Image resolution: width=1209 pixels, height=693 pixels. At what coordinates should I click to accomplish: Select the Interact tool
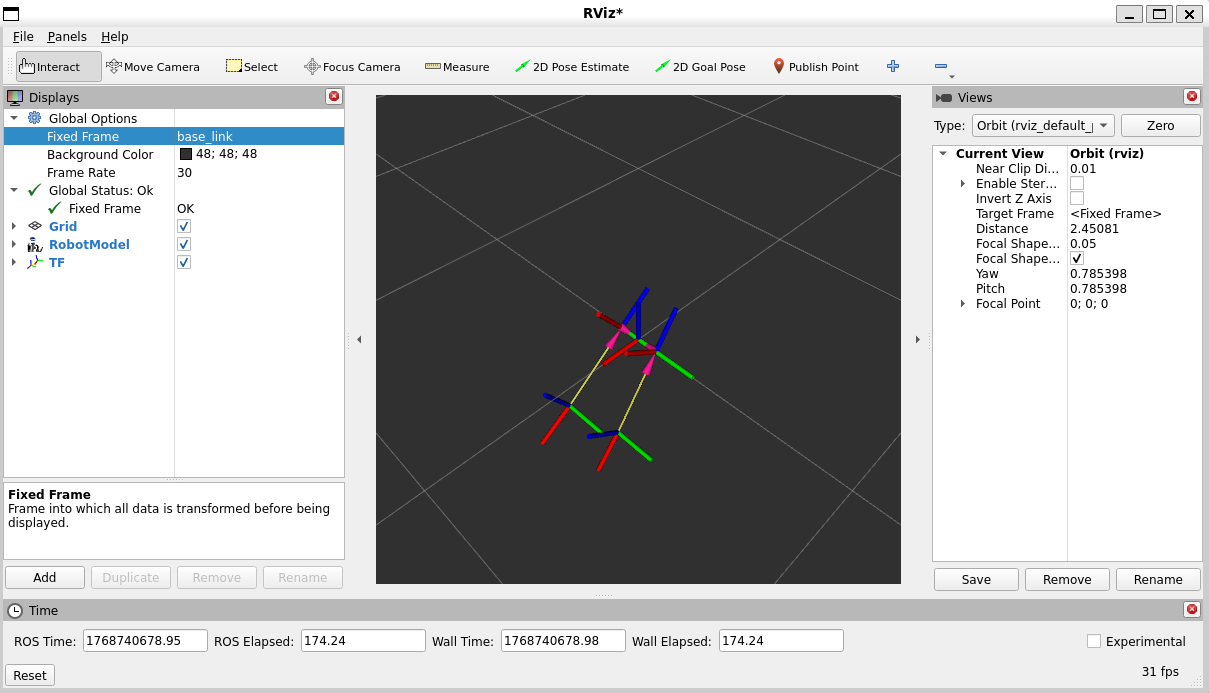[x=59, y=67]
